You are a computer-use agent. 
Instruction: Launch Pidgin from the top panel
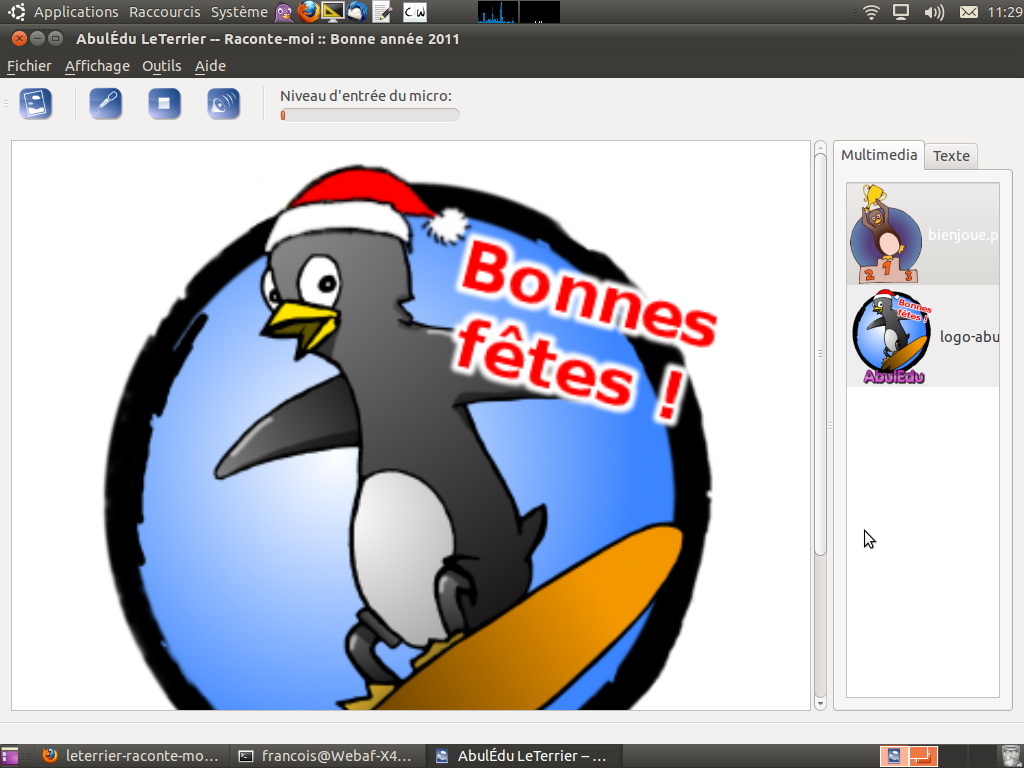pos(284,12)
